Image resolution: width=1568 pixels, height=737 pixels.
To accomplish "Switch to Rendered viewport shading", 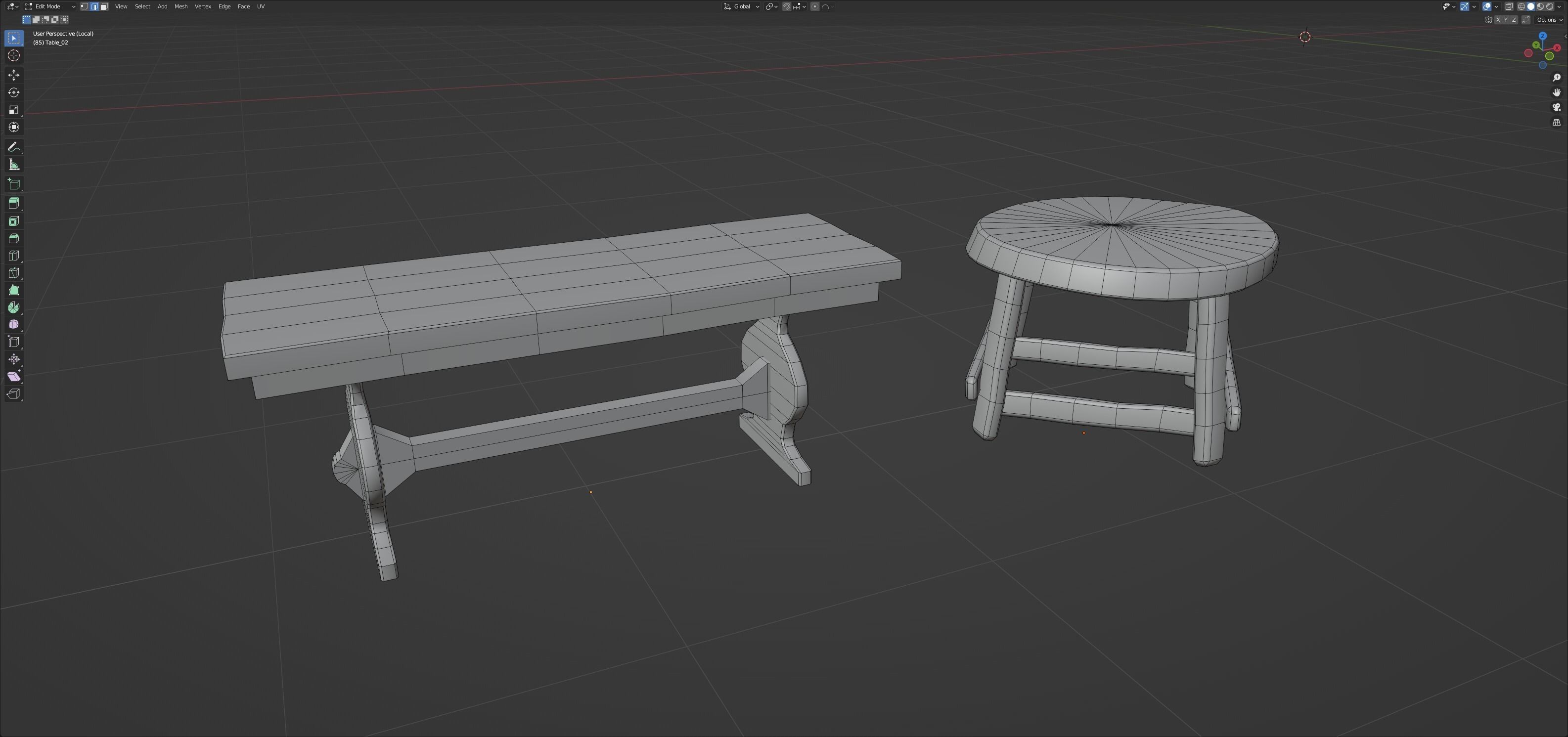I will click(1550, 7).
